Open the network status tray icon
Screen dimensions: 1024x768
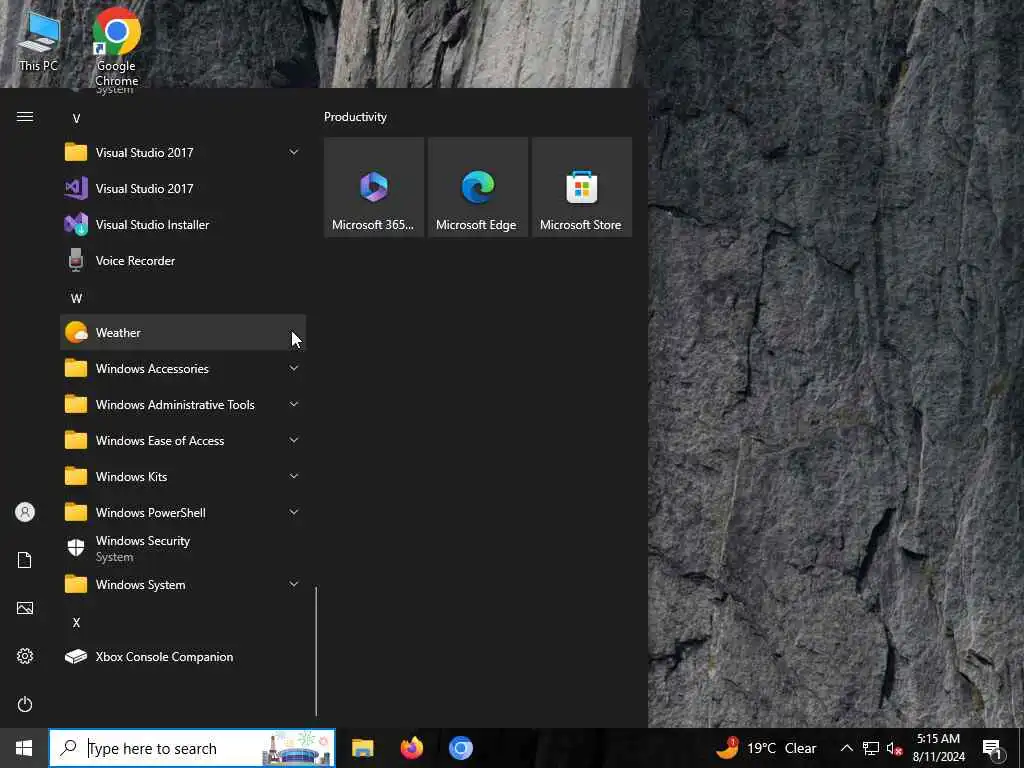pyautogui.click(x=871, y=748)
